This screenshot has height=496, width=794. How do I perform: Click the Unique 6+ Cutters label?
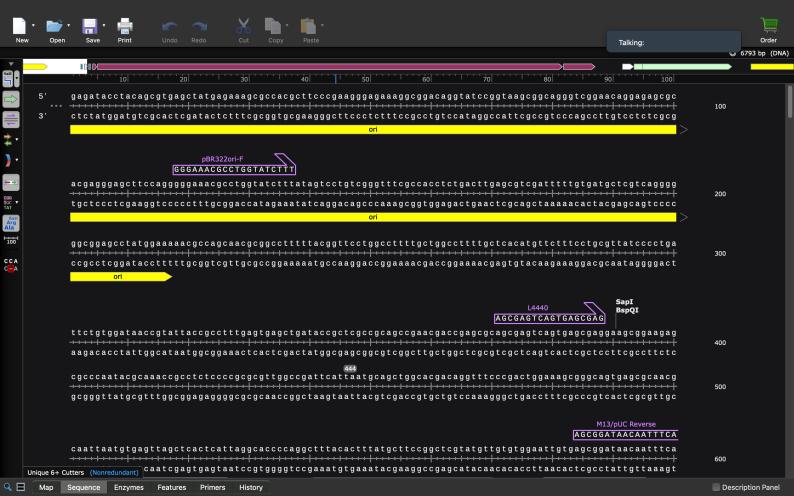click(56, 472)
